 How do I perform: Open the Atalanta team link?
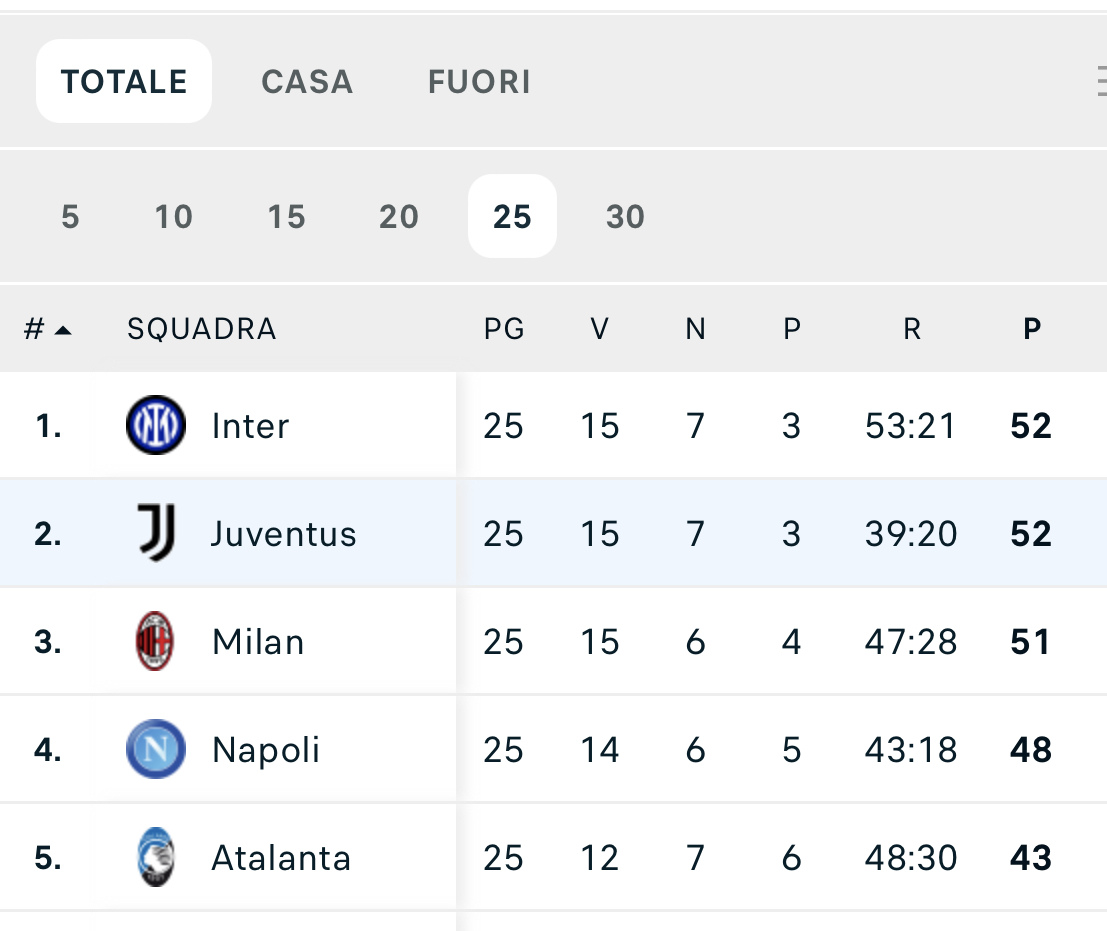281,858
